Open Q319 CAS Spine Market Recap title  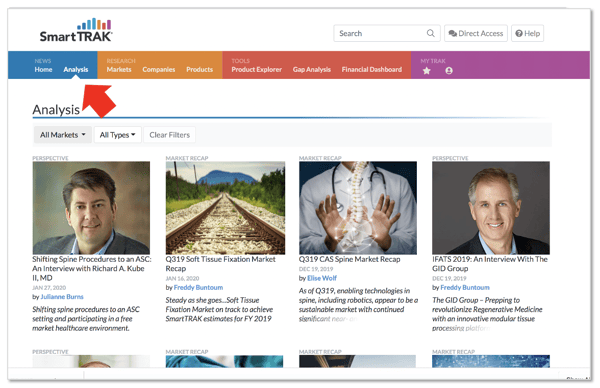349,259
